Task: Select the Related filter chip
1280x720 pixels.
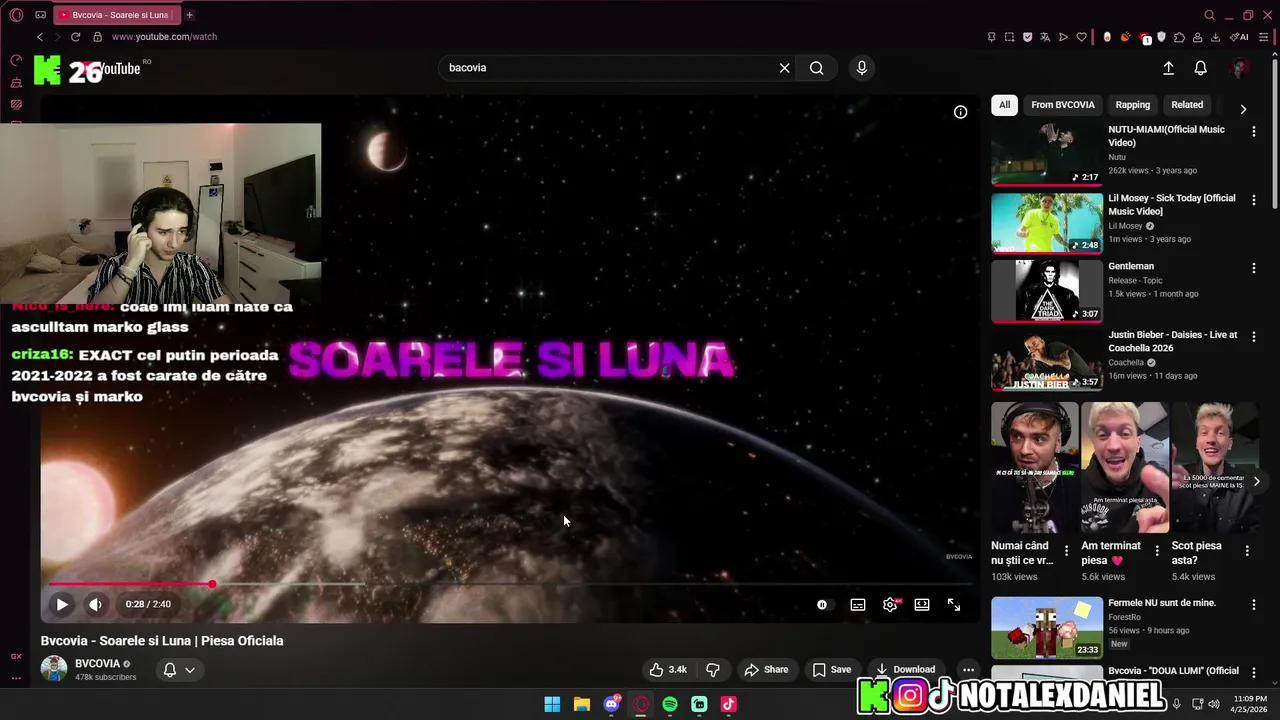Action: [1187, 105]
